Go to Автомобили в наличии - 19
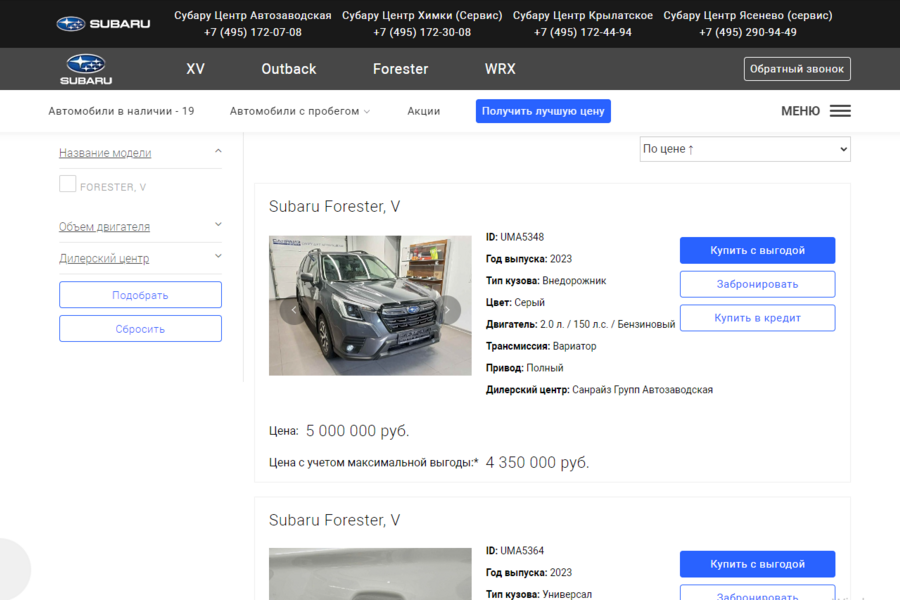Image resolution: width=900 pixels, height=600 pixels. [x=121, y=111]
